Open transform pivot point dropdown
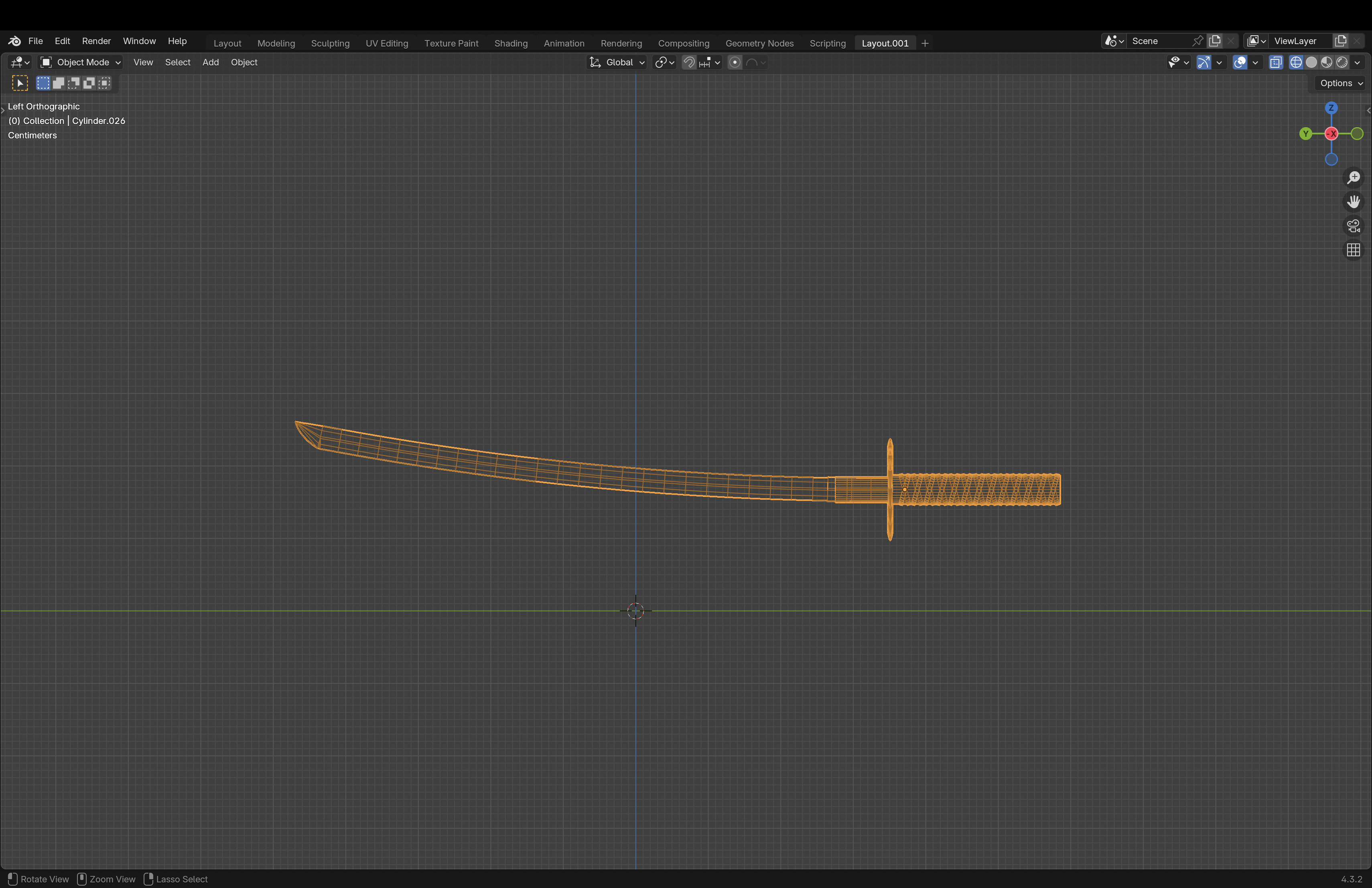 tap(665, 62)
